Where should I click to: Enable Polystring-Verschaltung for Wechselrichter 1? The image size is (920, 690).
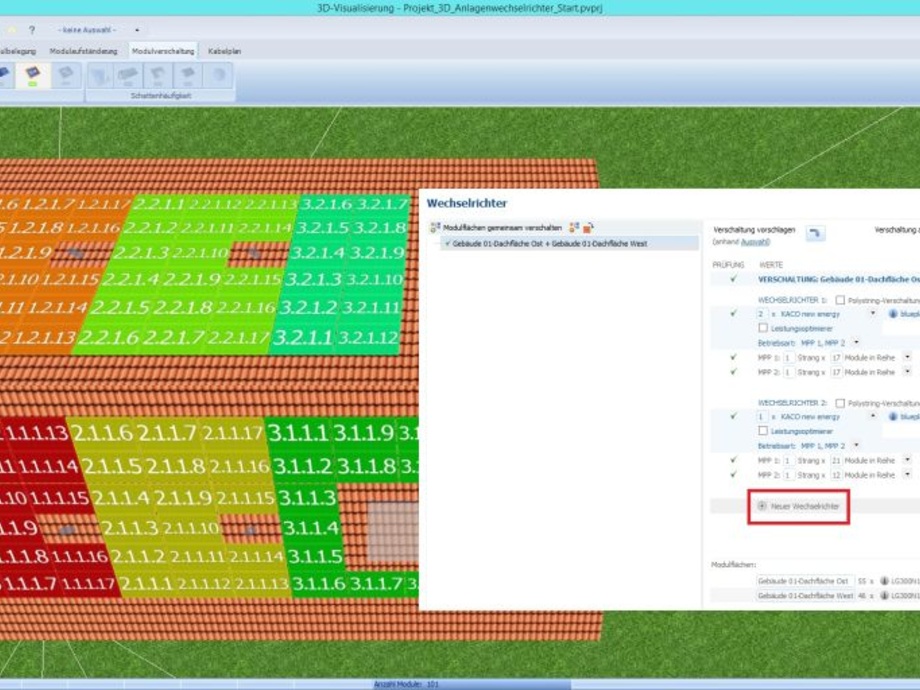[x=840, y=299]
